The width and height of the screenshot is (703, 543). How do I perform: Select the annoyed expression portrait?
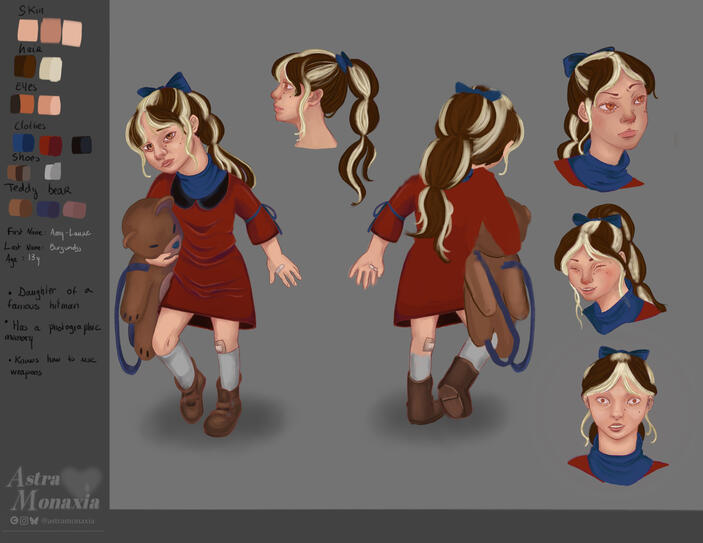point(605,119)
